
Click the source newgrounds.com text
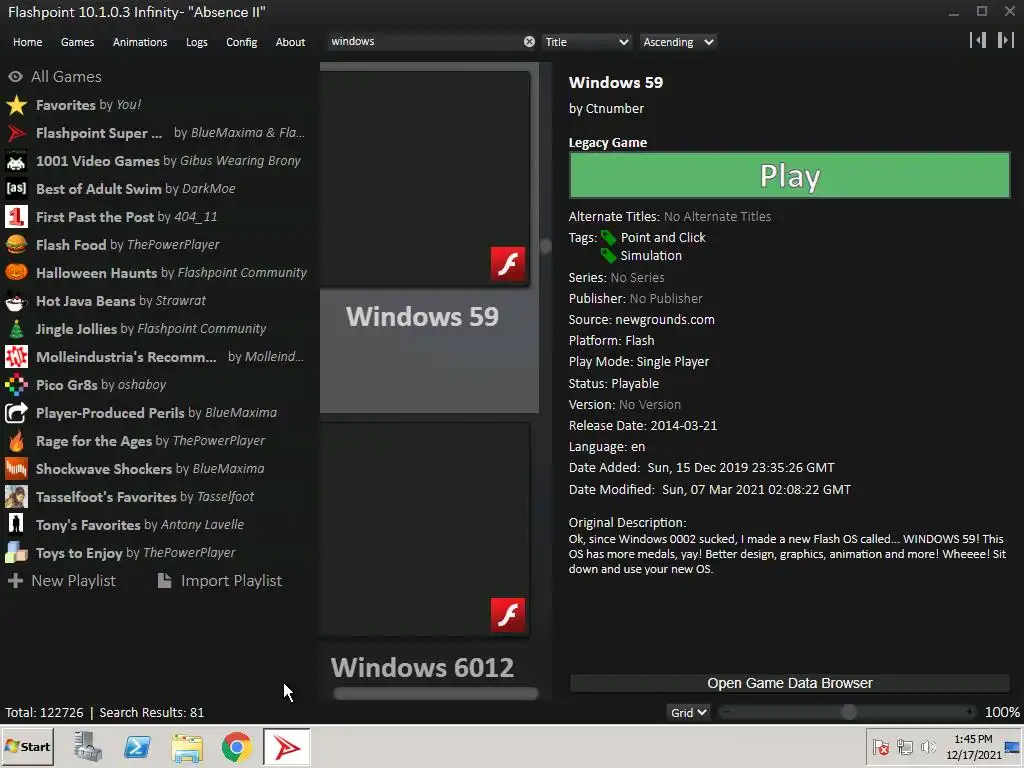pyautogui.click(x=665, y=319)
